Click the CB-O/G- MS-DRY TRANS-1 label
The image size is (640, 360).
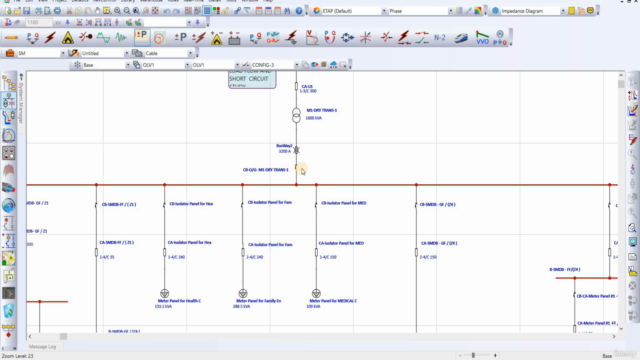266,170
